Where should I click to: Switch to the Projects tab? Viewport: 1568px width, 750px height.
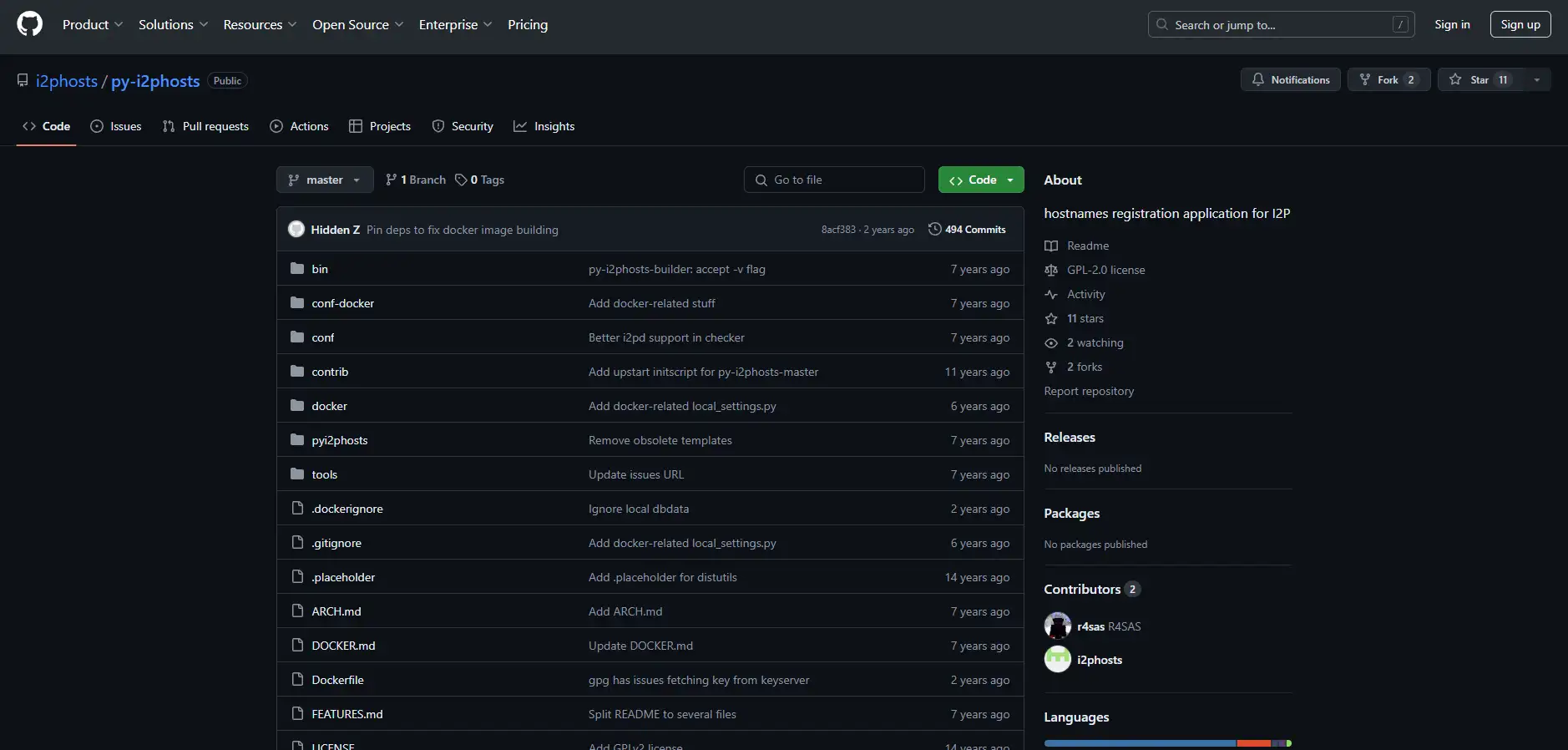380,126
